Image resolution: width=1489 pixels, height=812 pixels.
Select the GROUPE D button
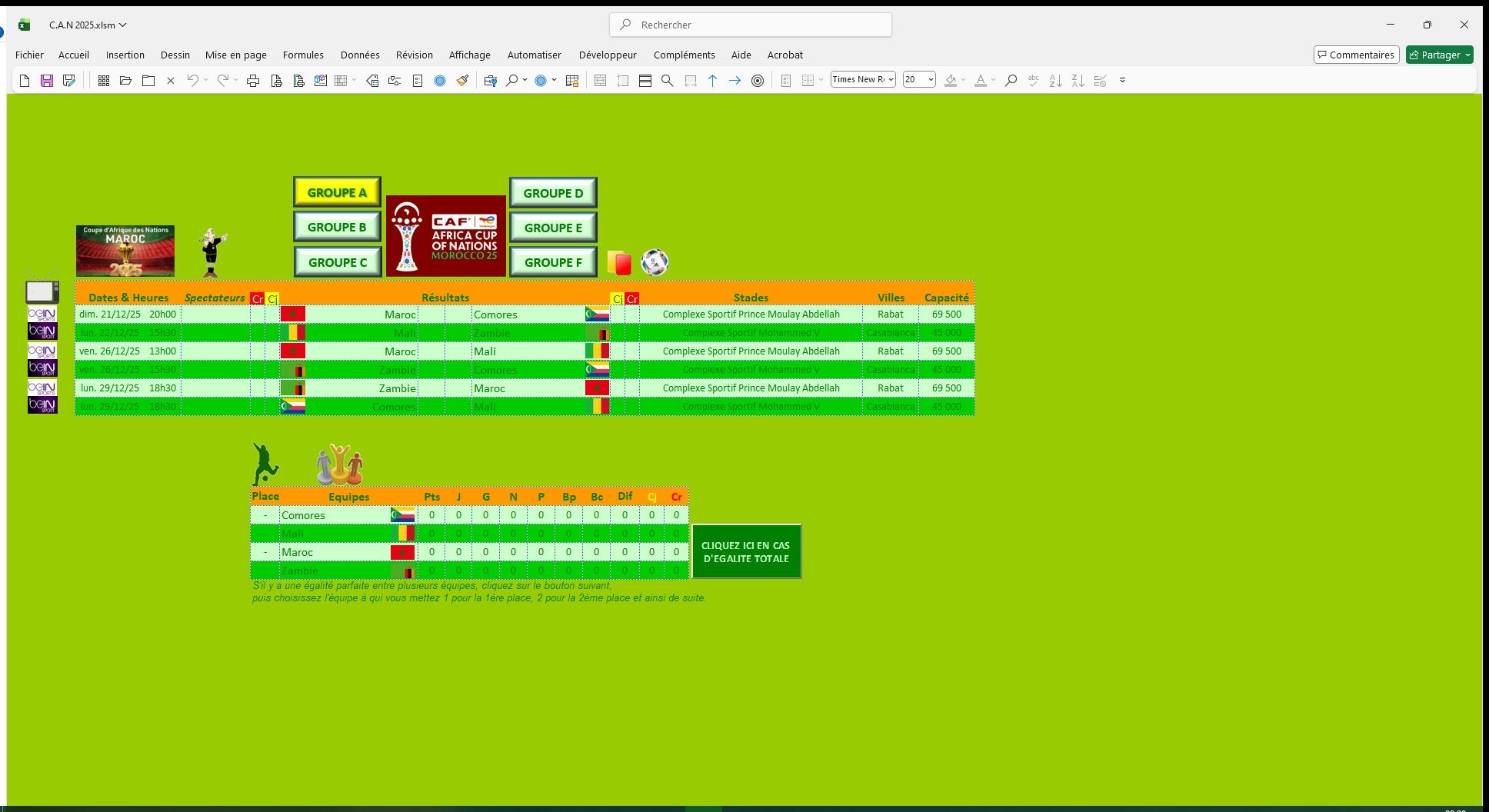553,193
